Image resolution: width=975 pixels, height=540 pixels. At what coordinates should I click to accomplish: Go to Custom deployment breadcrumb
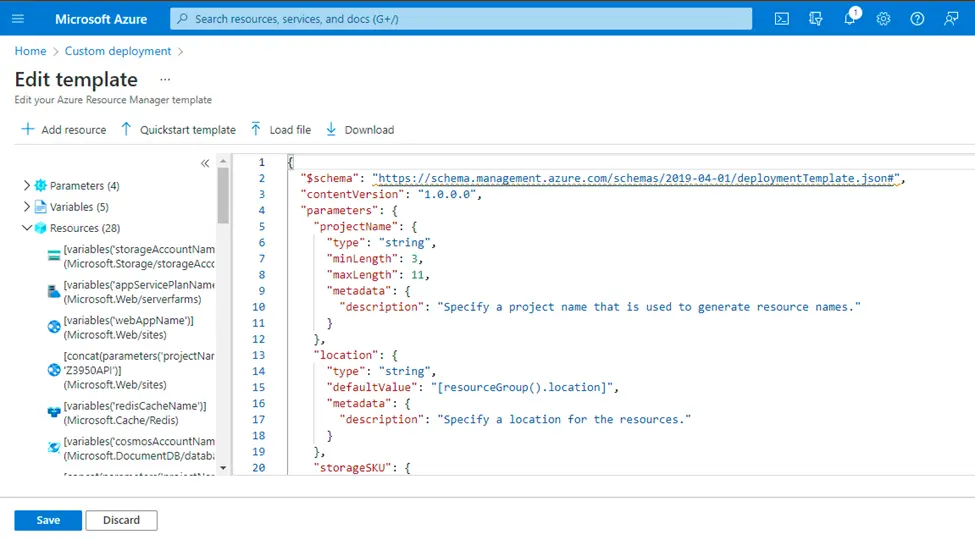[x=118, y=51]
